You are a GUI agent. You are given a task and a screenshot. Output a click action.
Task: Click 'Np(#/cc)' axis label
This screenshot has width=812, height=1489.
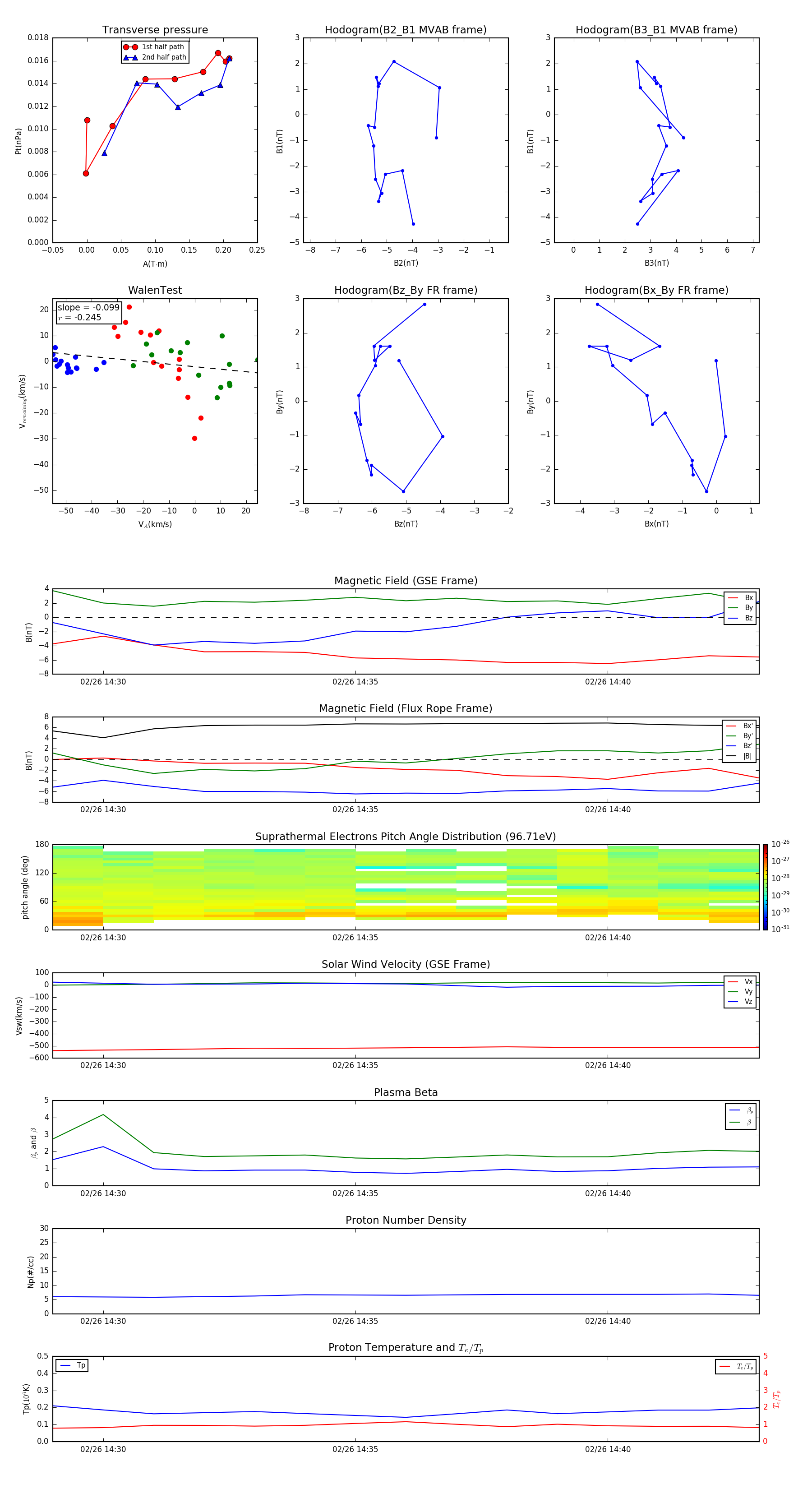[x=31, y=1272]
